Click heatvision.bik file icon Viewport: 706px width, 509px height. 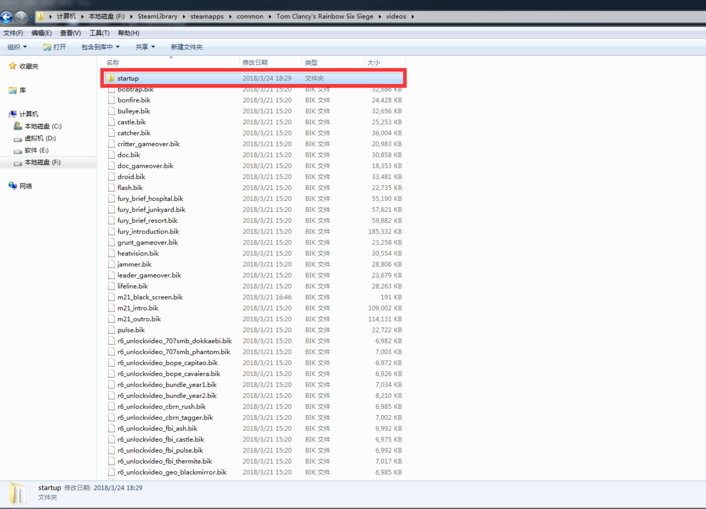tap(111, 253)
